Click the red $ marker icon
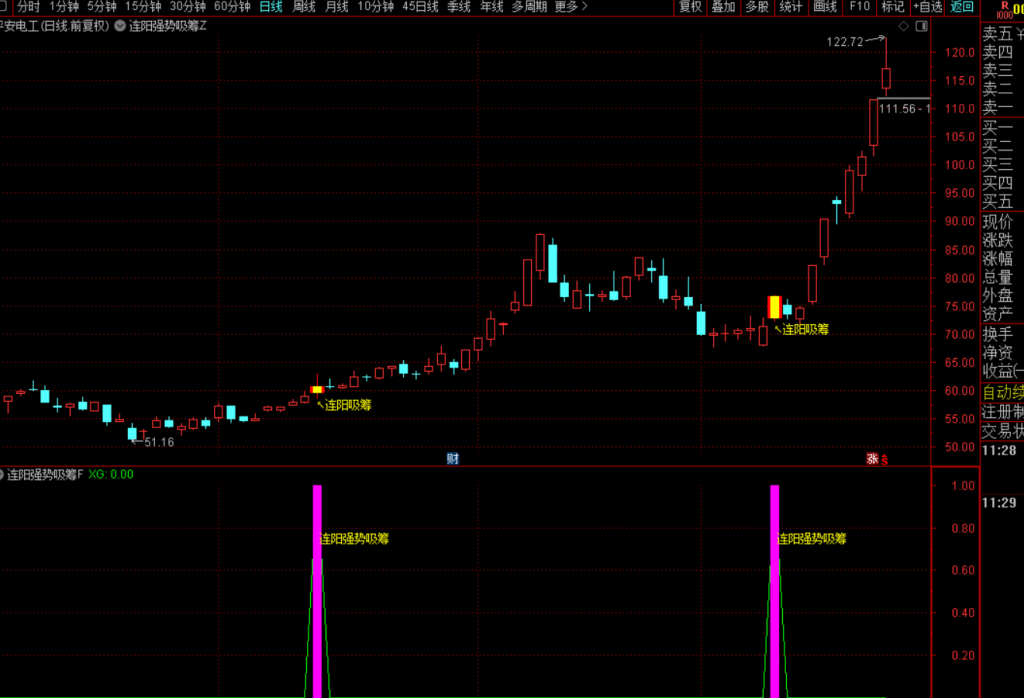Viewport: 1024px width, 698px height. (x=884, y=460)
